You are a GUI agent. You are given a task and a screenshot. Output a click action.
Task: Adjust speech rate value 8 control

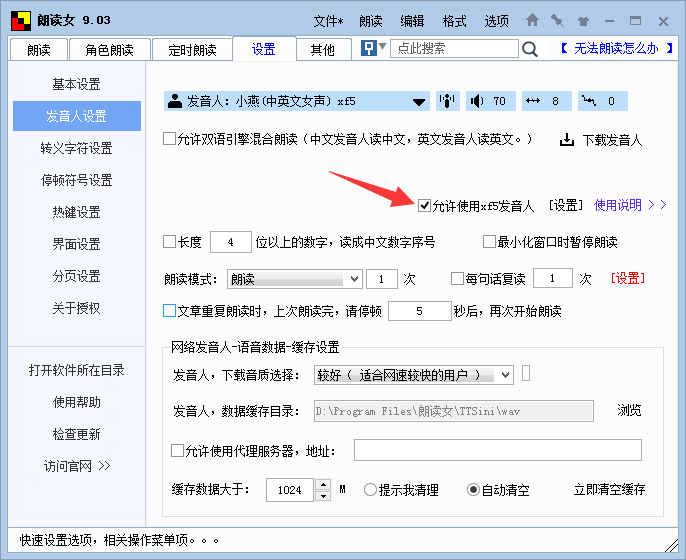546,101
